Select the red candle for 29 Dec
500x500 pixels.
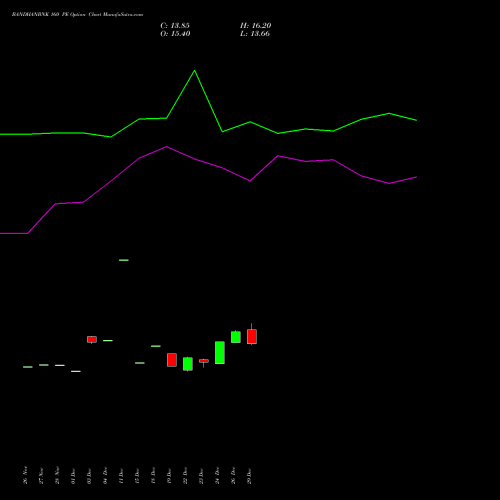(252, 336)
